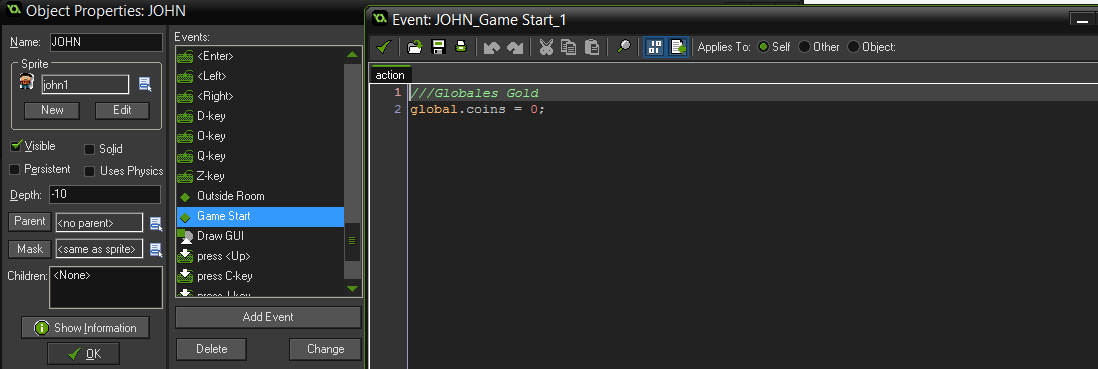Open a file with the folder icon
Viewport: 1098px width, 369px height.
click(x=415, y=47)
